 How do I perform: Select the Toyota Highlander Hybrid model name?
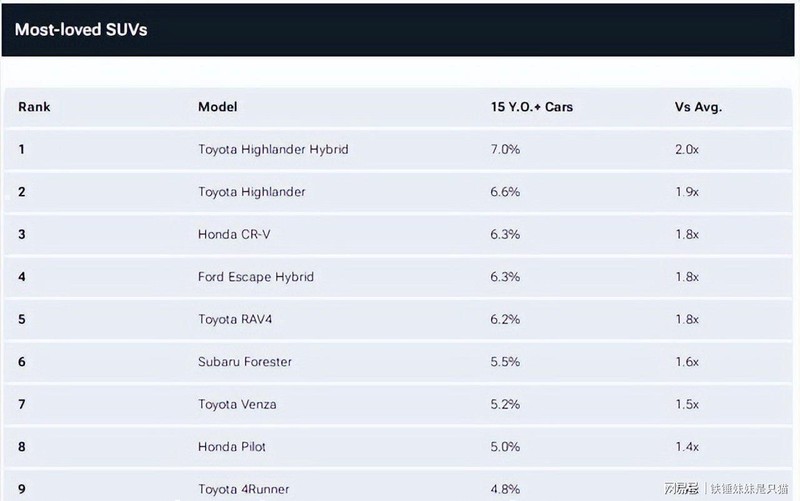(x=272, y=149)
